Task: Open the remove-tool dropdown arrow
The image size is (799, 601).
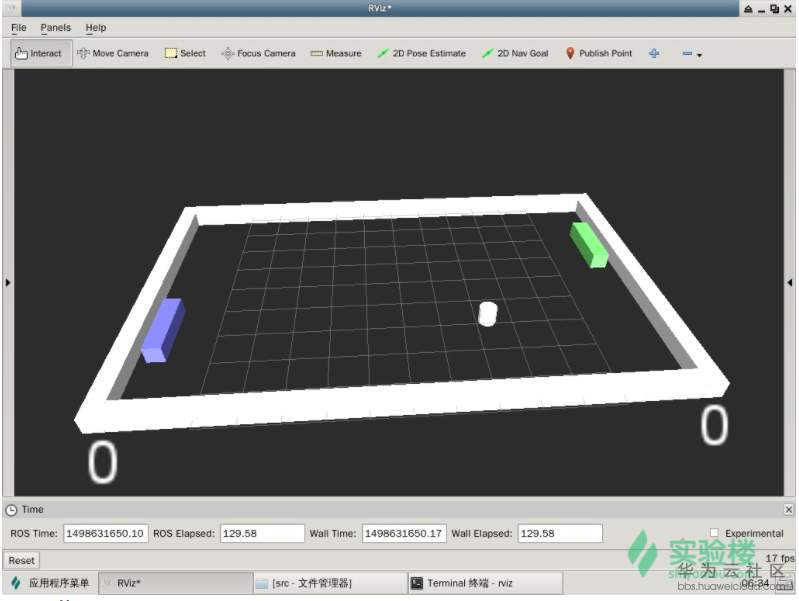Action: tap(699, 55)
